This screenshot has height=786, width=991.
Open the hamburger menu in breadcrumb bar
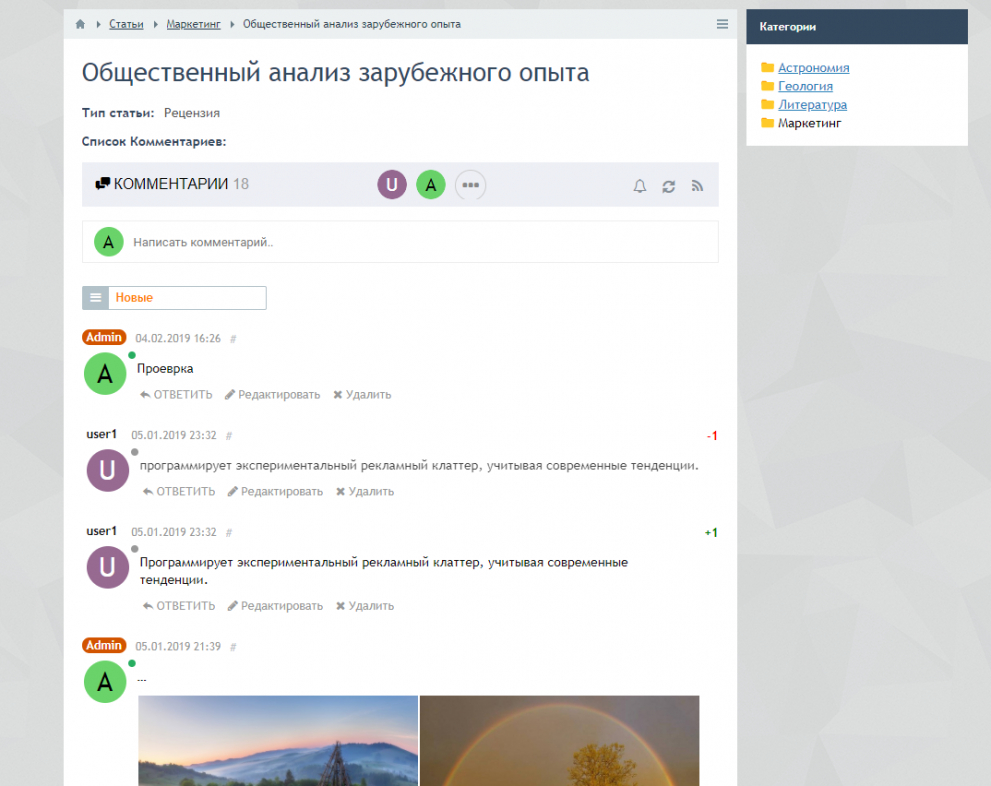(722, 24)
